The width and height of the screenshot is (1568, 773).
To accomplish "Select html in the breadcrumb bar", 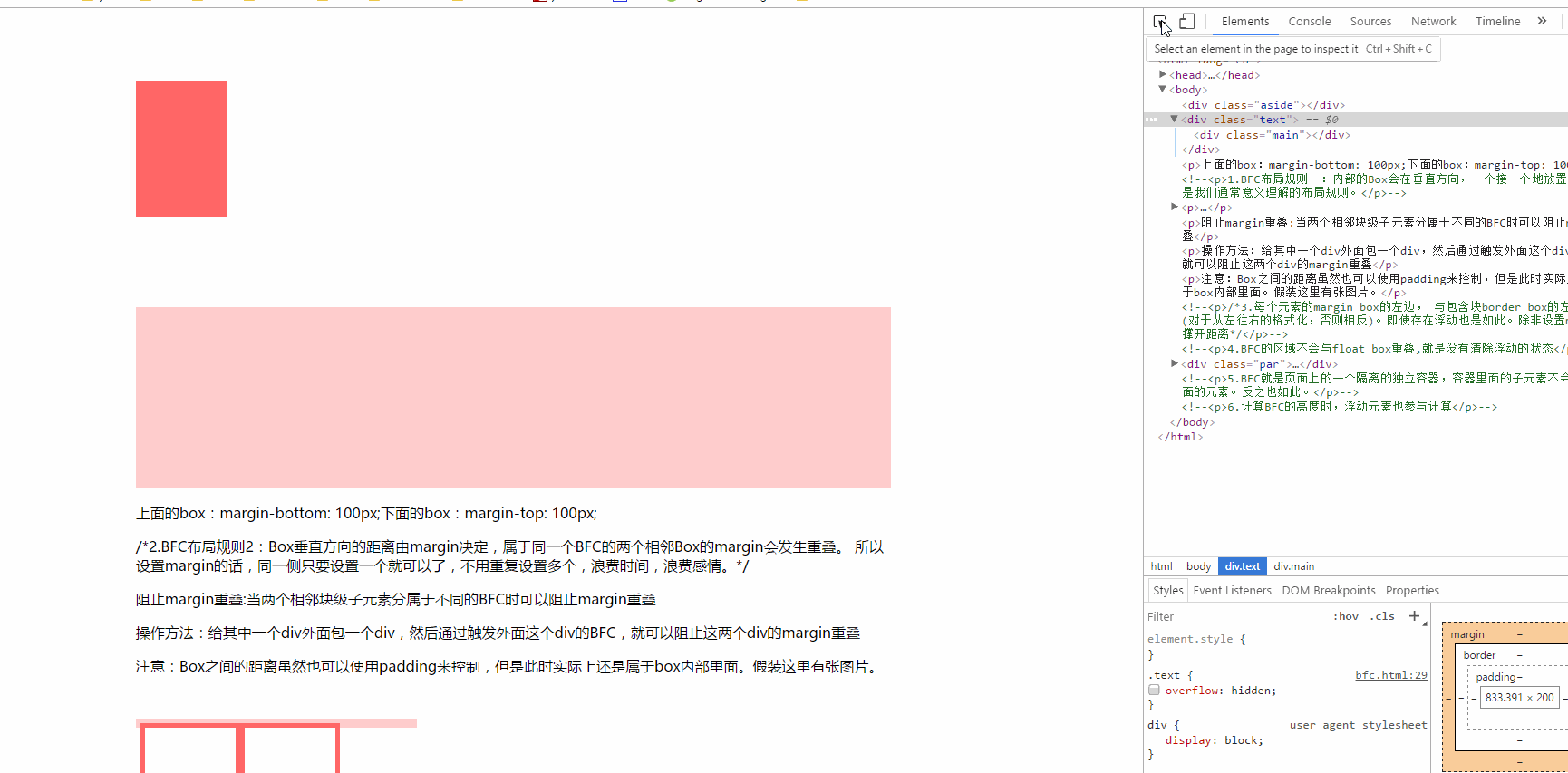I will 1161,566.
